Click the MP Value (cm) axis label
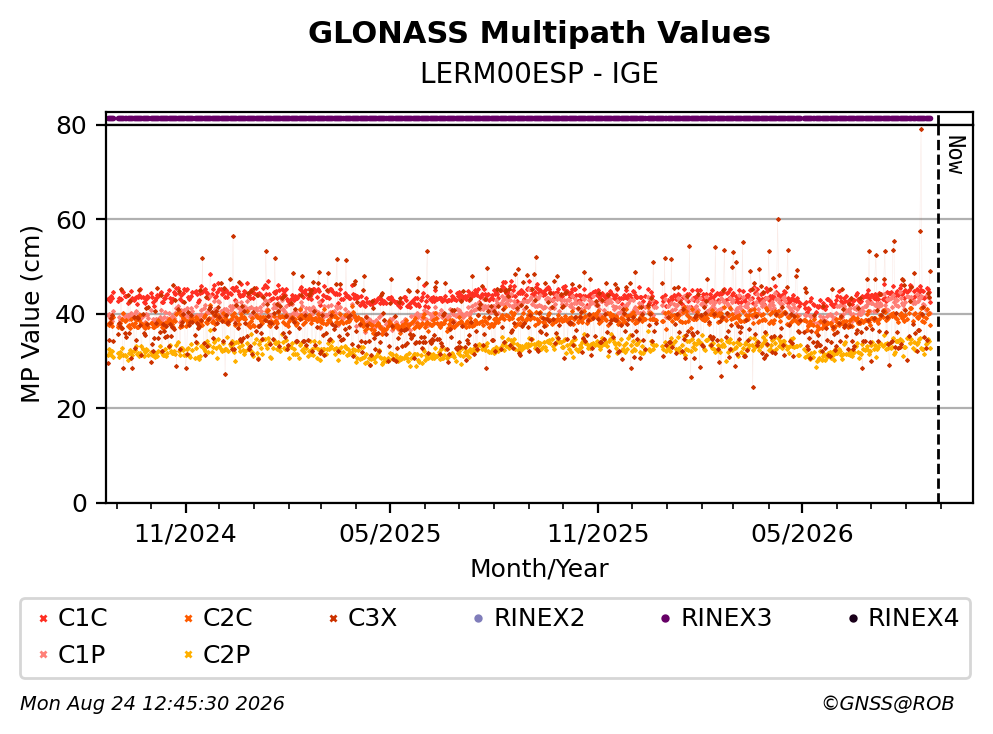 30,314
